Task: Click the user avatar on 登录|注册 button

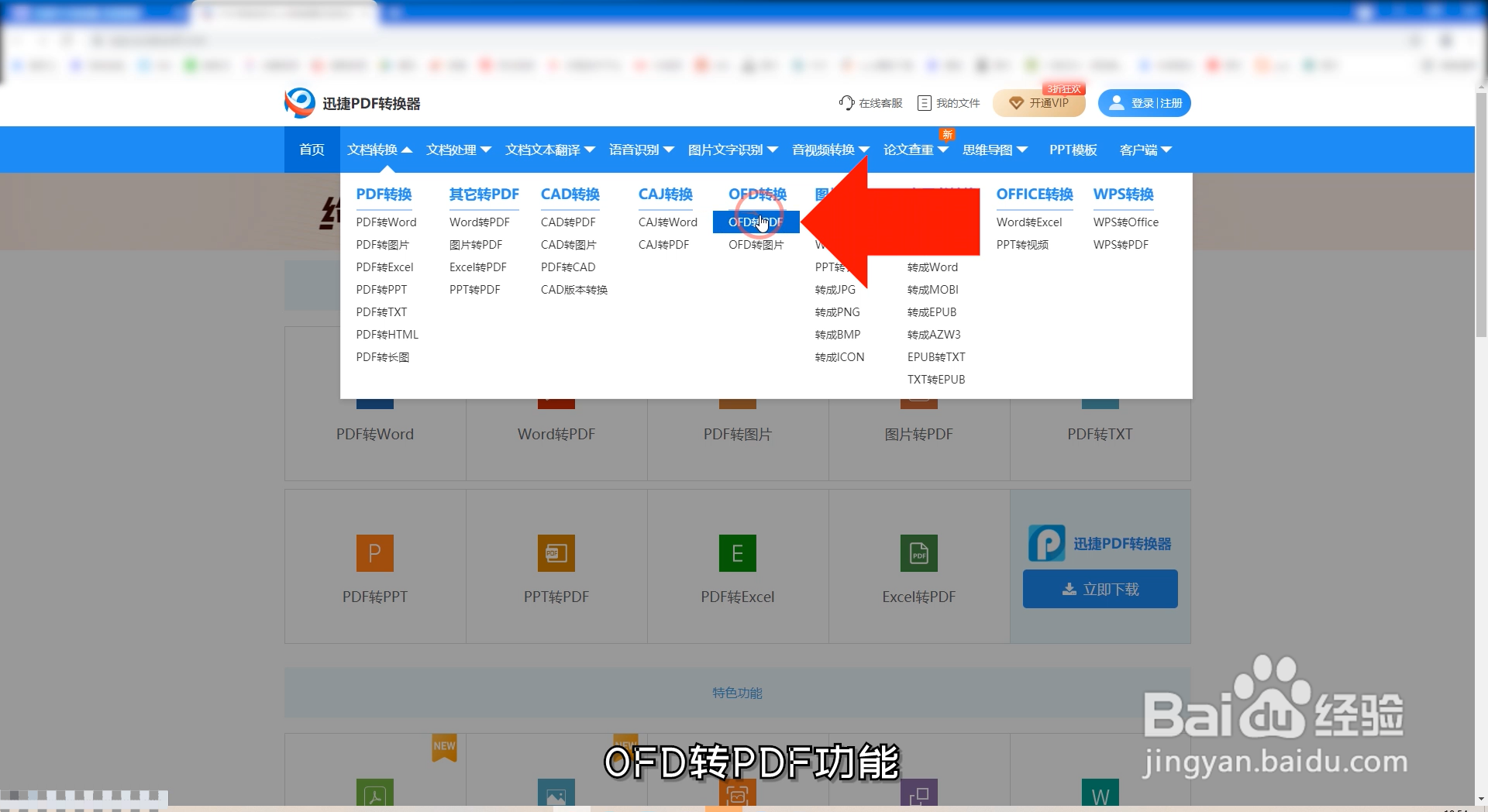Action: pos(1116,102)
